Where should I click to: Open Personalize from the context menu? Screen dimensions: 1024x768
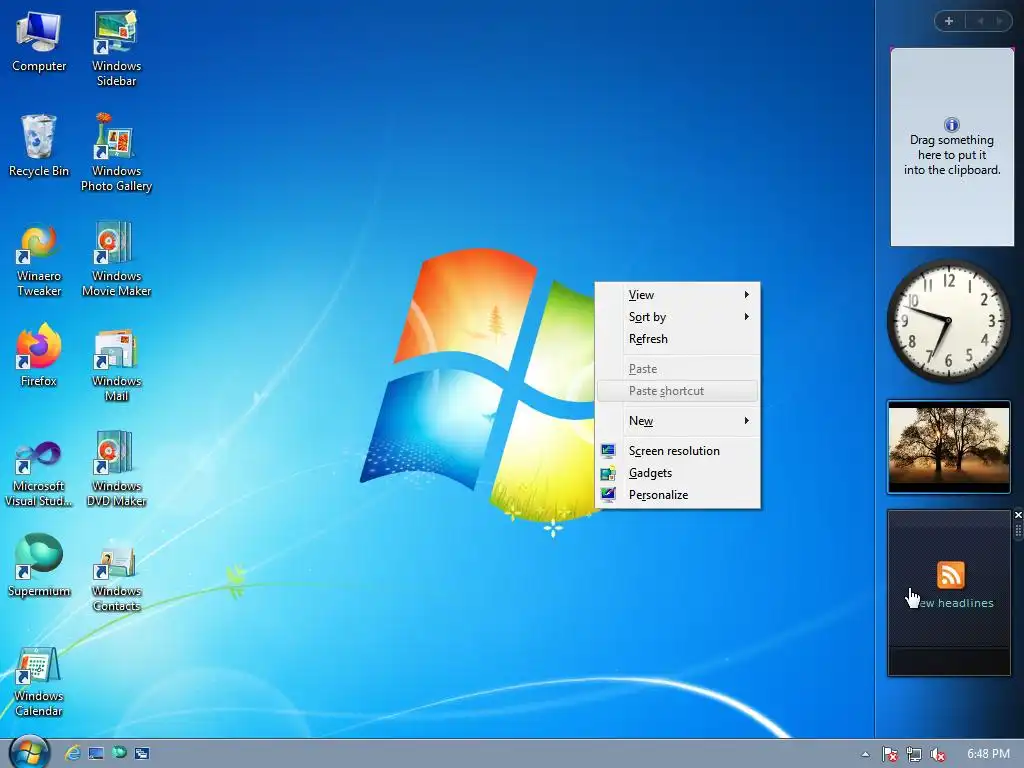pyautogui.click(x=678, y=495)
